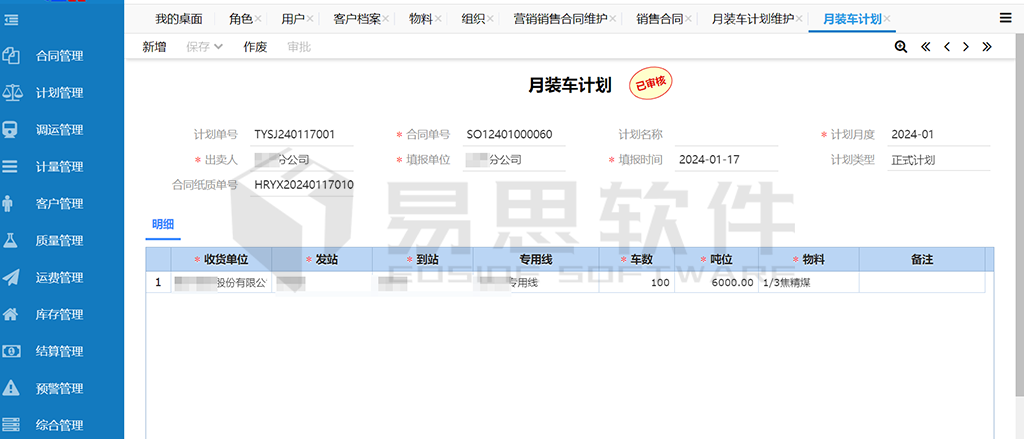The image size is (1024, 439).
Task: Close the 客户档案 tab
Action: (x=387, y=19)
